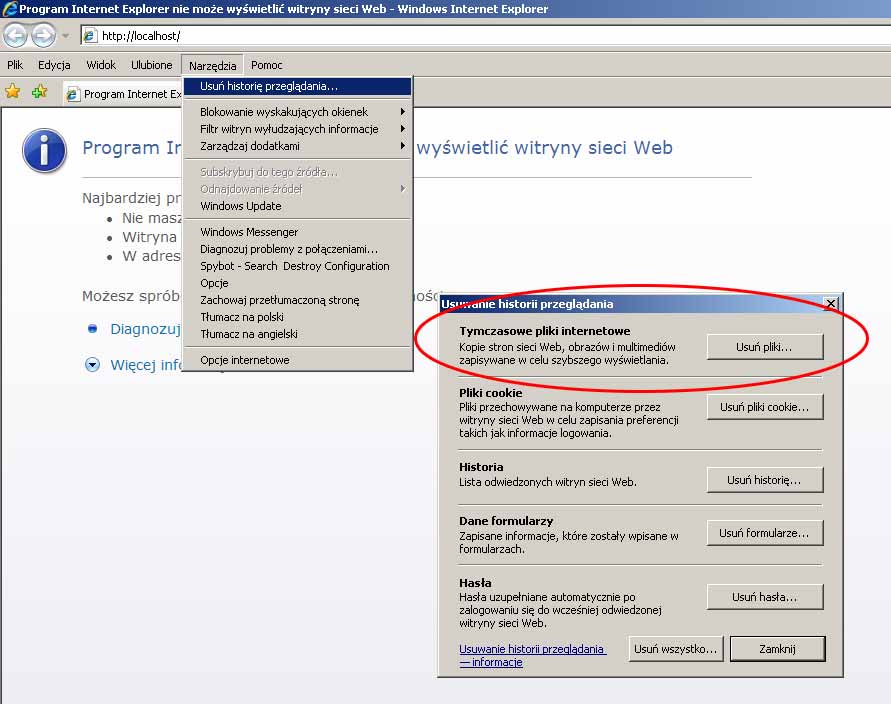This screenshot has height=704, width=891.
Task: Click the blue info icon on page
Action: (x=44, y=151)
